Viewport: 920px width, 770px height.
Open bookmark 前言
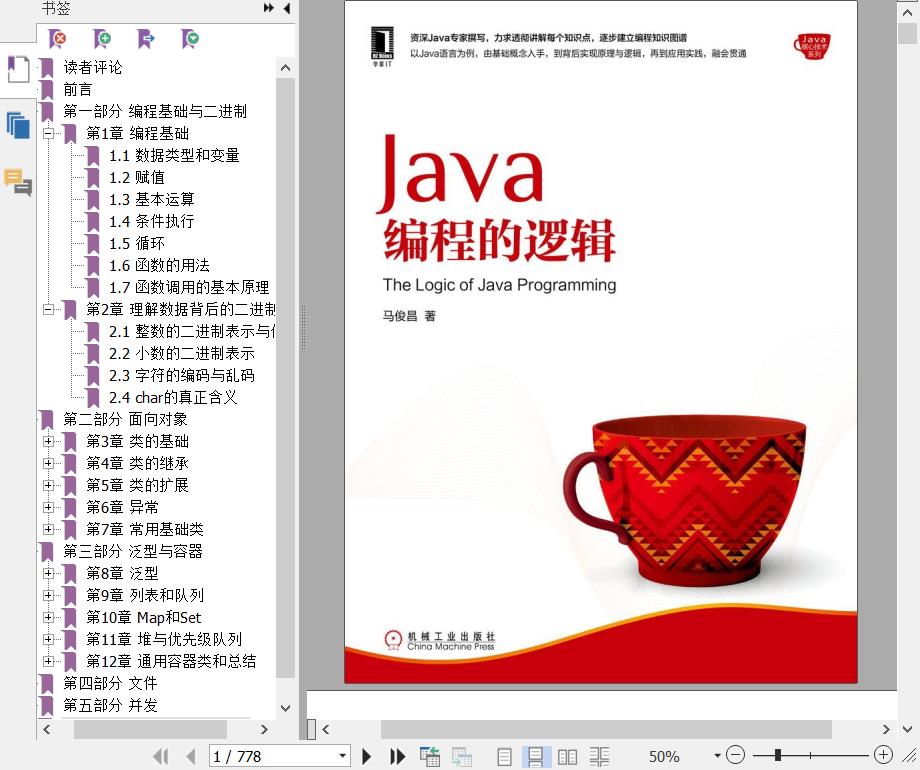(x=77, y=90)
